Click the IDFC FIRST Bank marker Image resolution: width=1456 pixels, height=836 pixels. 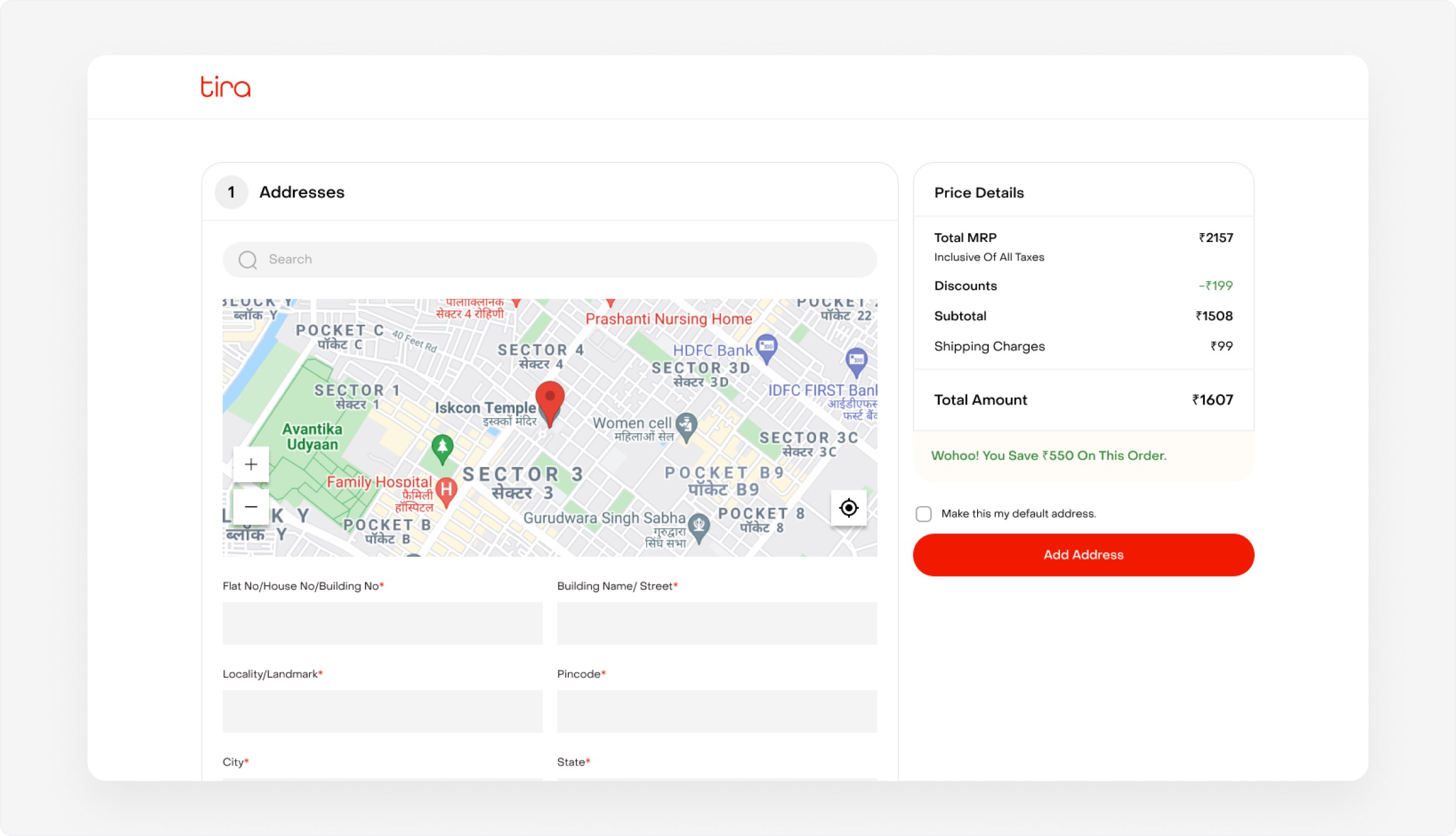(856, 360)
